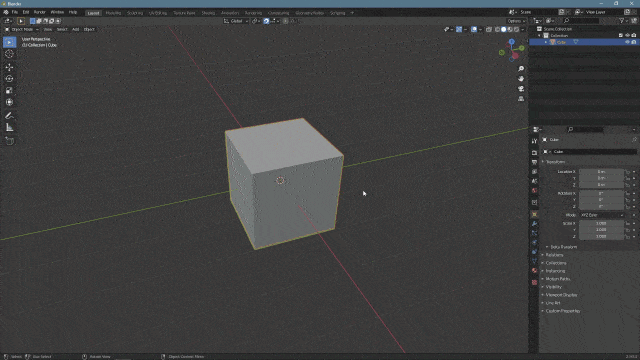The image size is (640, 360).
Task: Click the outliner search field
Action: (x=581, y=21)
